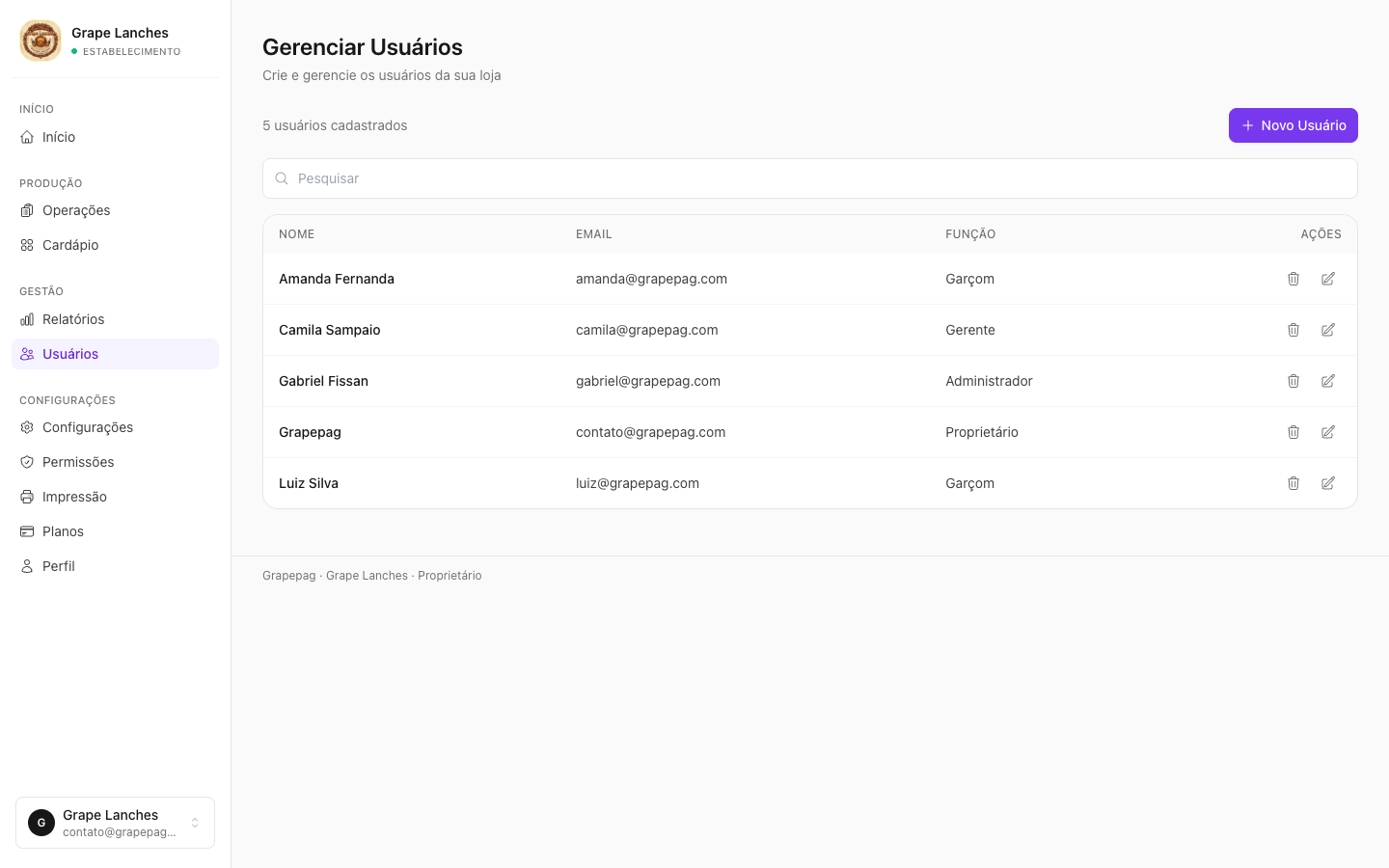
Task: Go to Operações in sidebar
Action: tap(115, 210)
